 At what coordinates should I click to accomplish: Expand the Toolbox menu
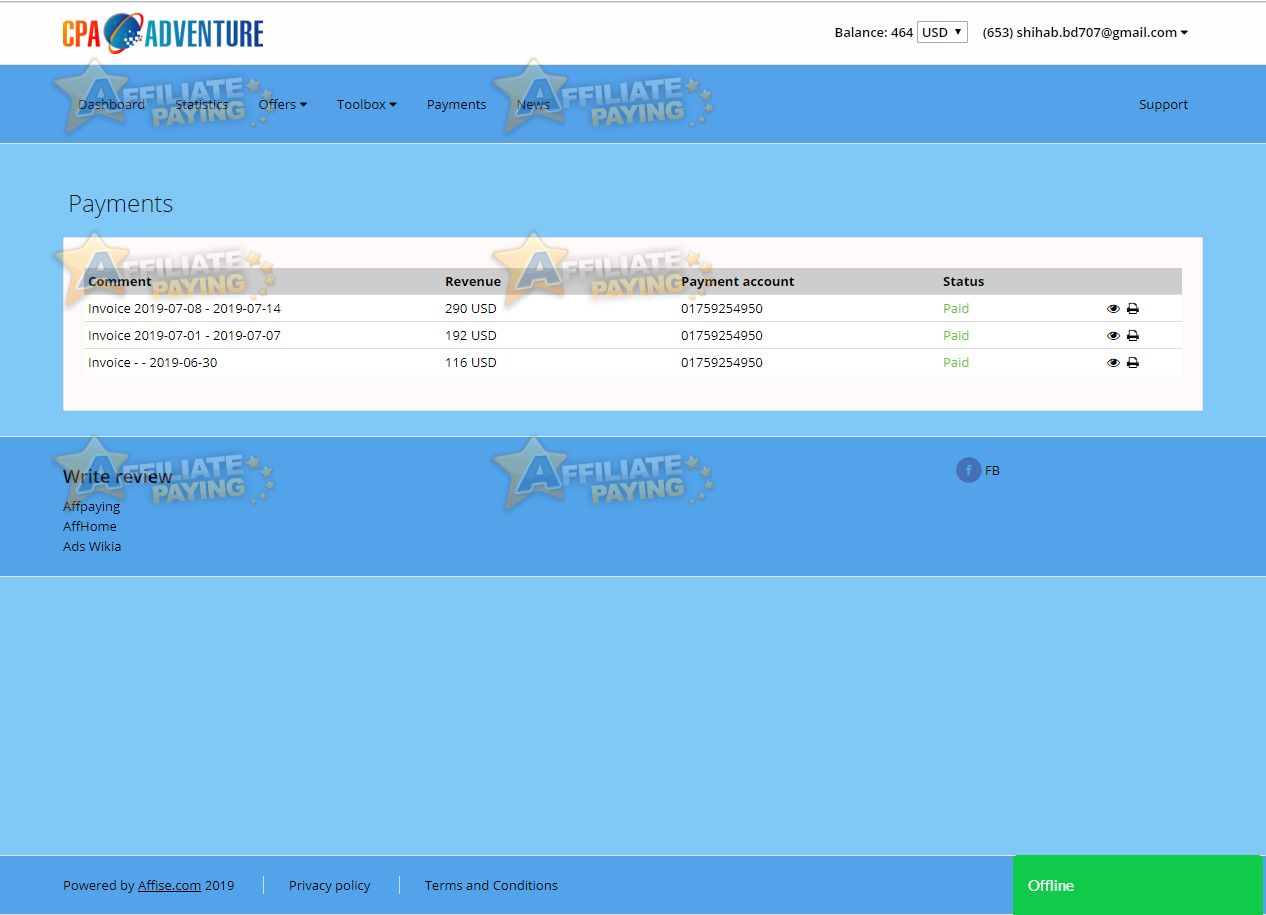(x=367, y=104)
